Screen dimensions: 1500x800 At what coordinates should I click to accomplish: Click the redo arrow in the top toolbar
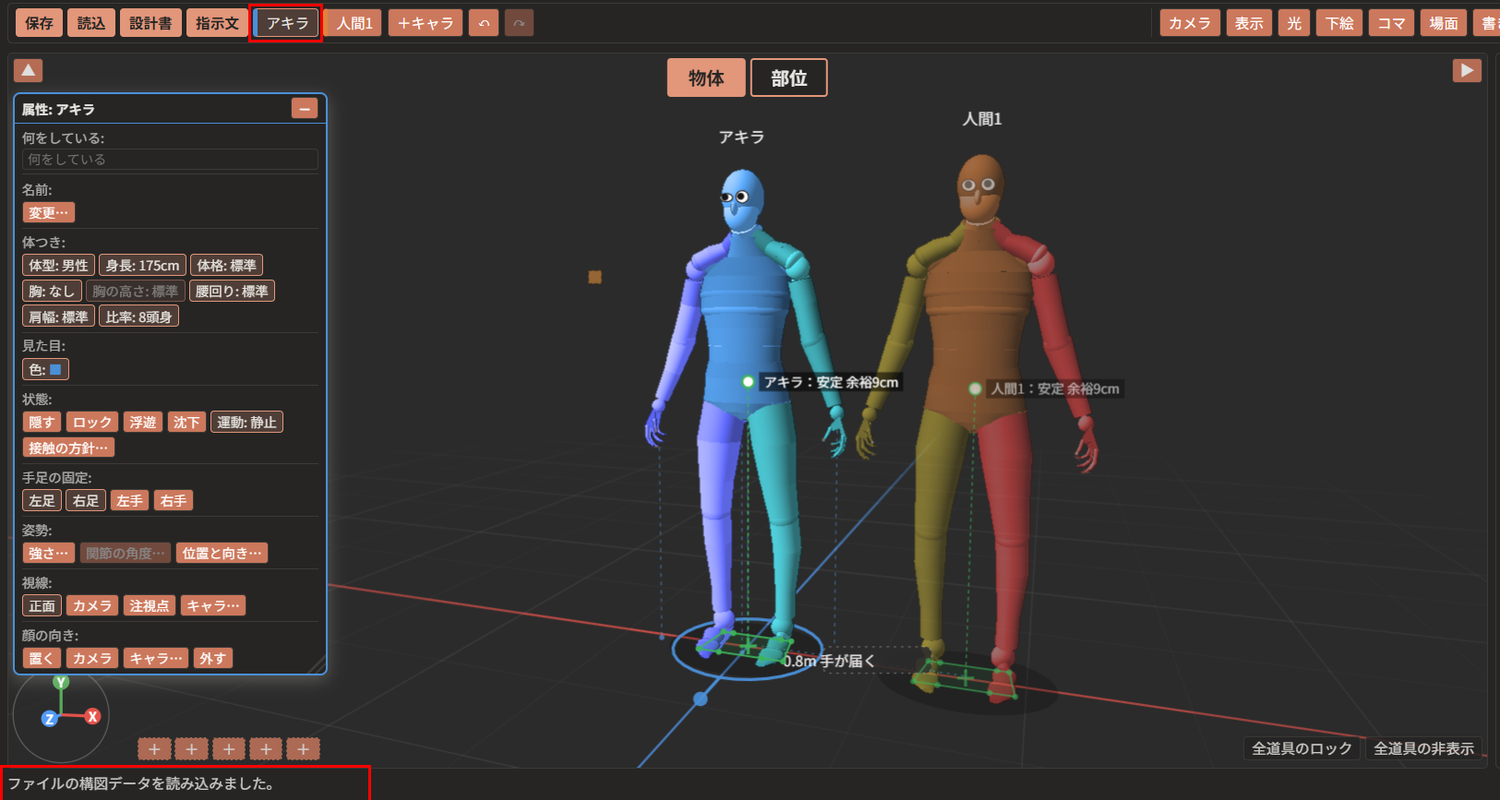519,22
